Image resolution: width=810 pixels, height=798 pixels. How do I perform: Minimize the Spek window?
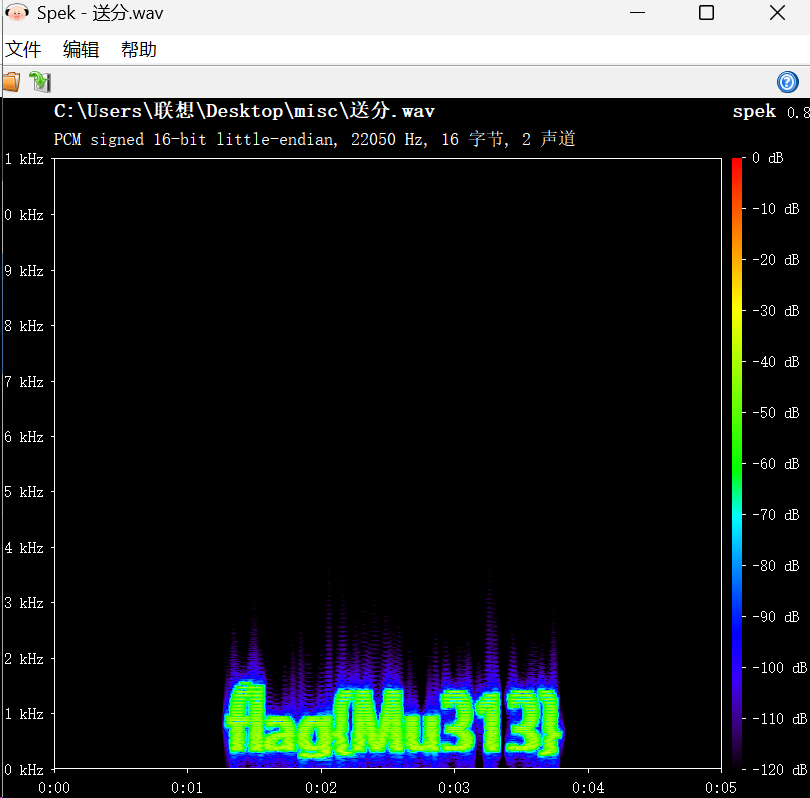638,13
